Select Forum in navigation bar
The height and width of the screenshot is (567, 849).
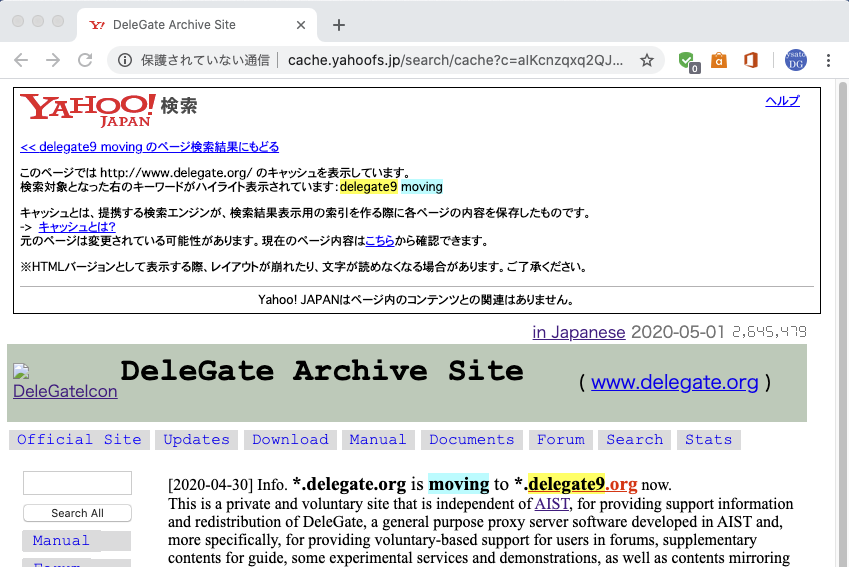[560, 440]
